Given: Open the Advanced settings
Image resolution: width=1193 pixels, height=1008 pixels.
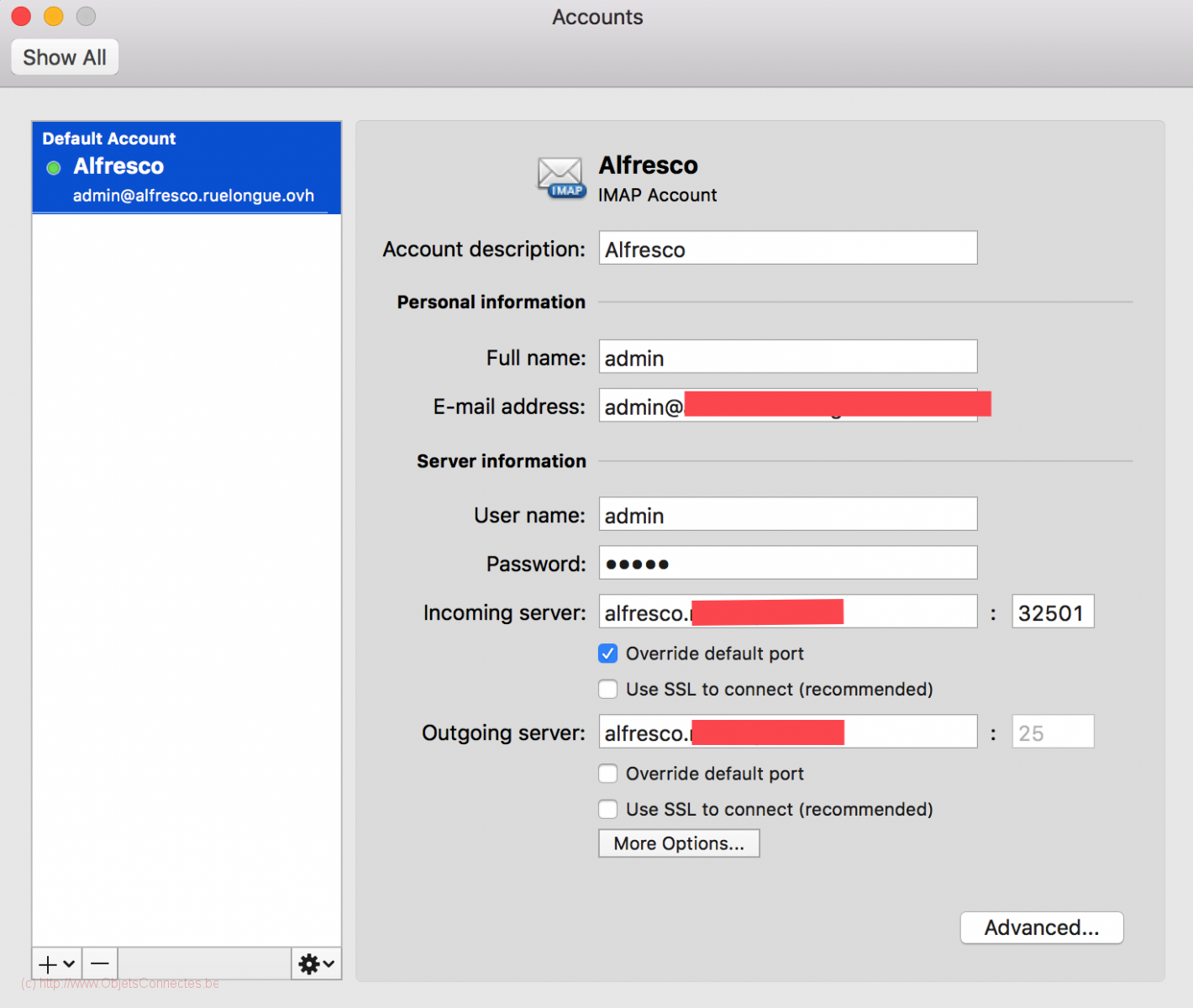Looking at the screenshot, I should pos(1042,927).
